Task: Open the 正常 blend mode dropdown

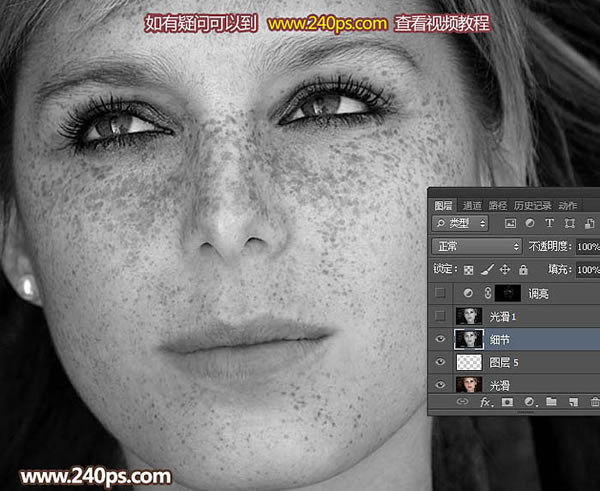Action: point(477,246)
